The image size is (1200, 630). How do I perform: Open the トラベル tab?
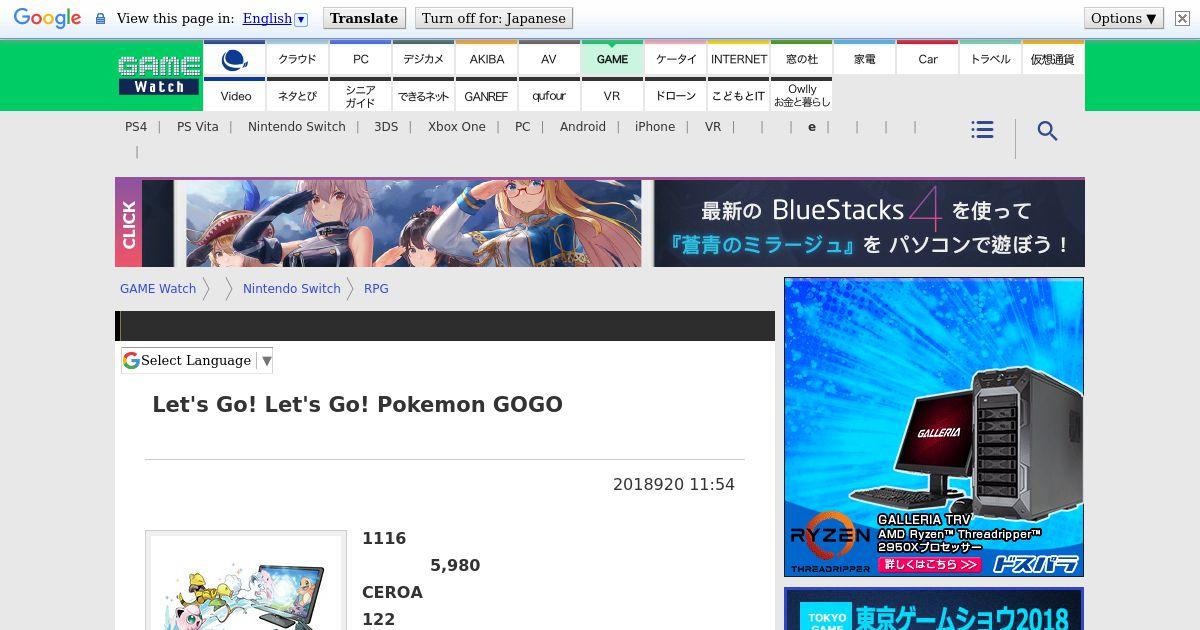(x=990, y=60)
